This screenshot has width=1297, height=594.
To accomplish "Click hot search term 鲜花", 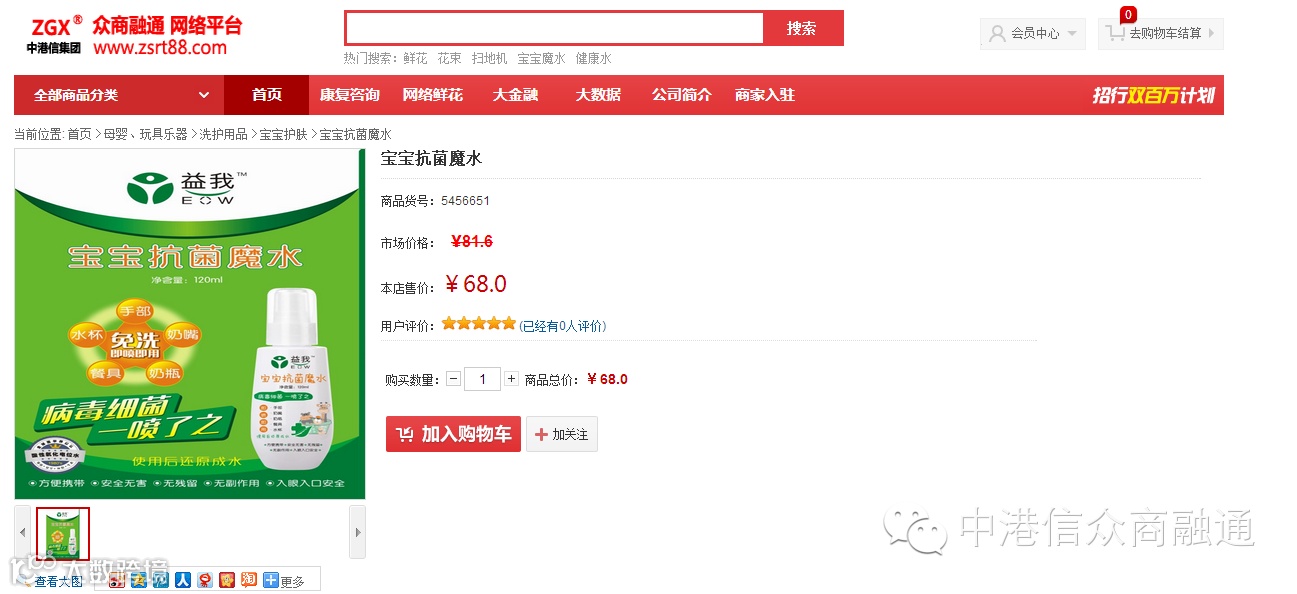I will 415,59.
